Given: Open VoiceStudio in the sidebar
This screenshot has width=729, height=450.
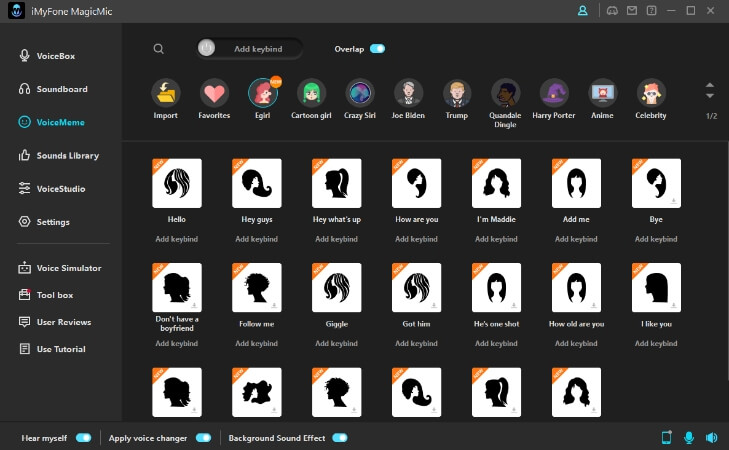Looking at the screenshot, I should point(52,189).
